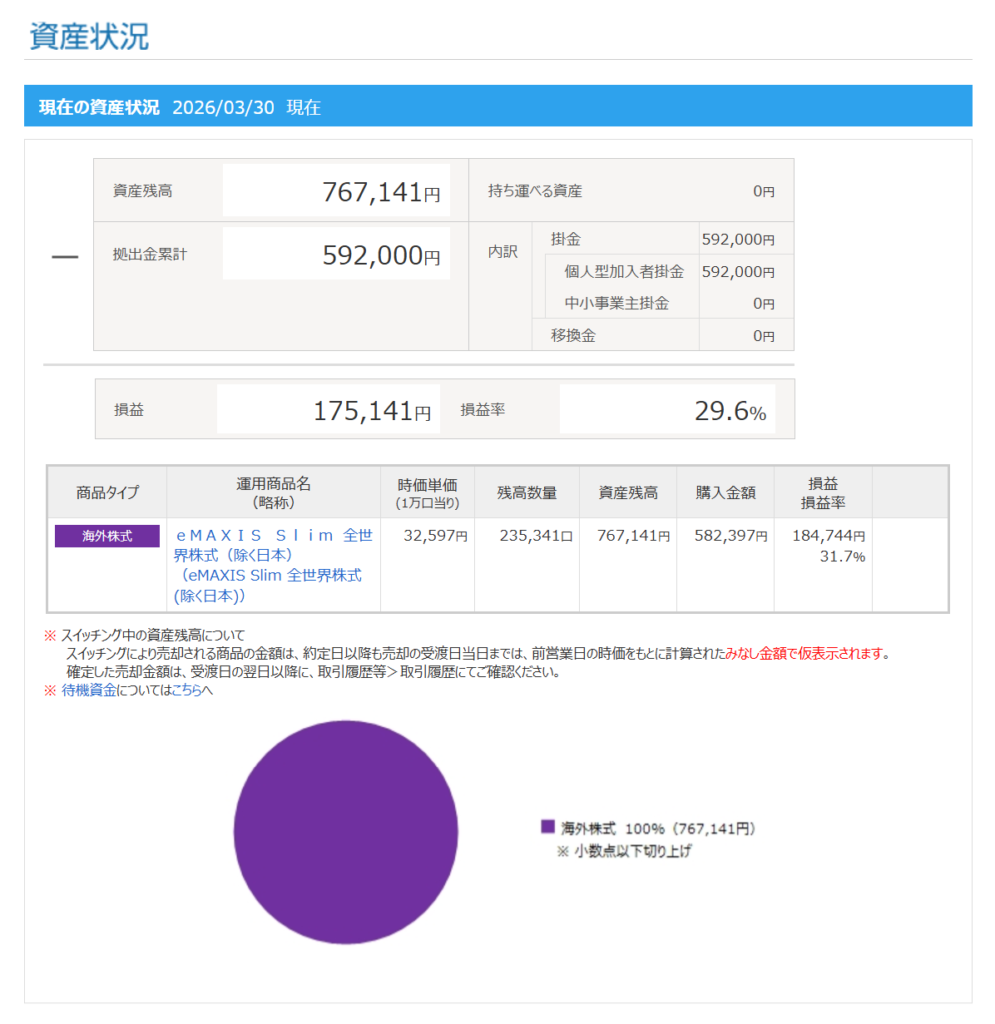Image resolution: width=995 pixels, height=1024 pixels.
Task: Click the 運用商品名 column header
Action: pos(273,492)
